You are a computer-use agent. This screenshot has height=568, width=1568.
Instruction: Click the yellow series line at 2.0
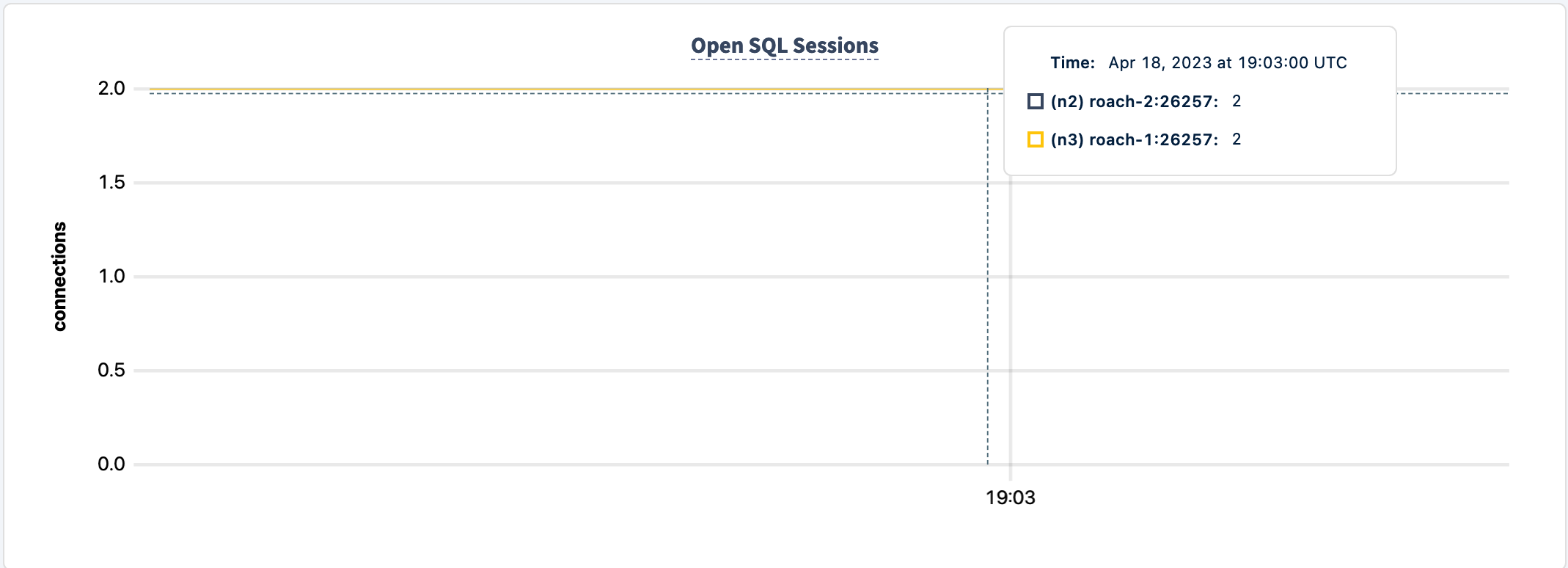tap(513, 89)
